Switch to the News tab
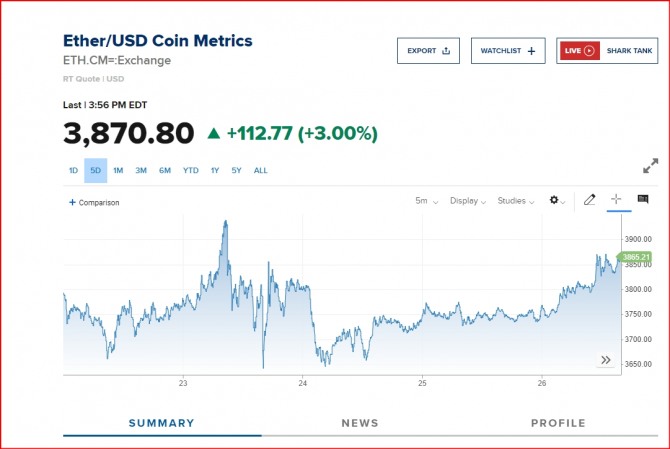 click(360, 423)
